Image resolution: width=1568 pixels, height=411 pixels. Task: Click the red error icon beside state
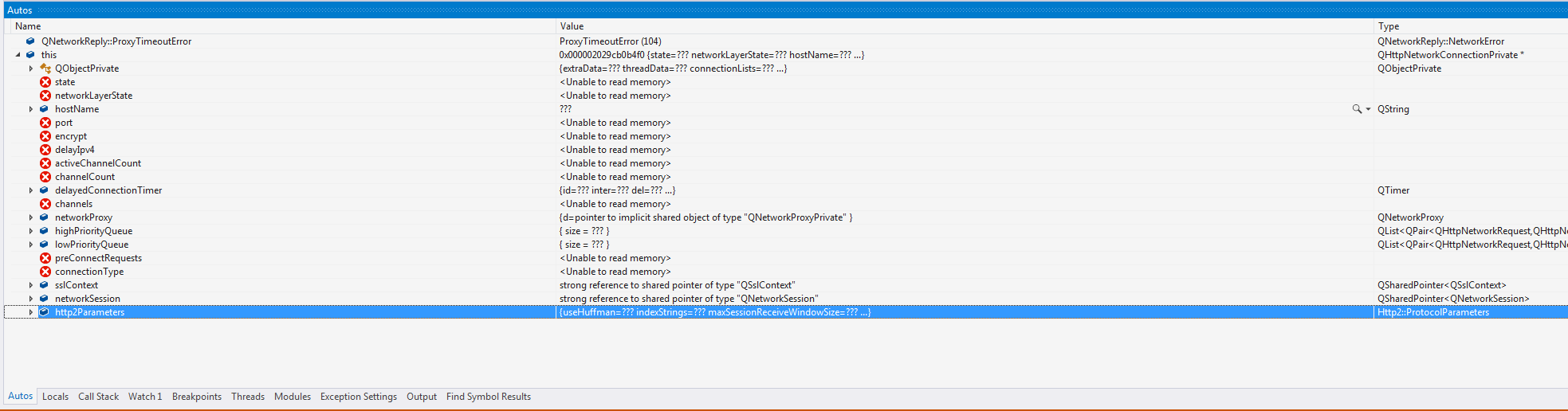pyautogui.click(x=45, y=82)
